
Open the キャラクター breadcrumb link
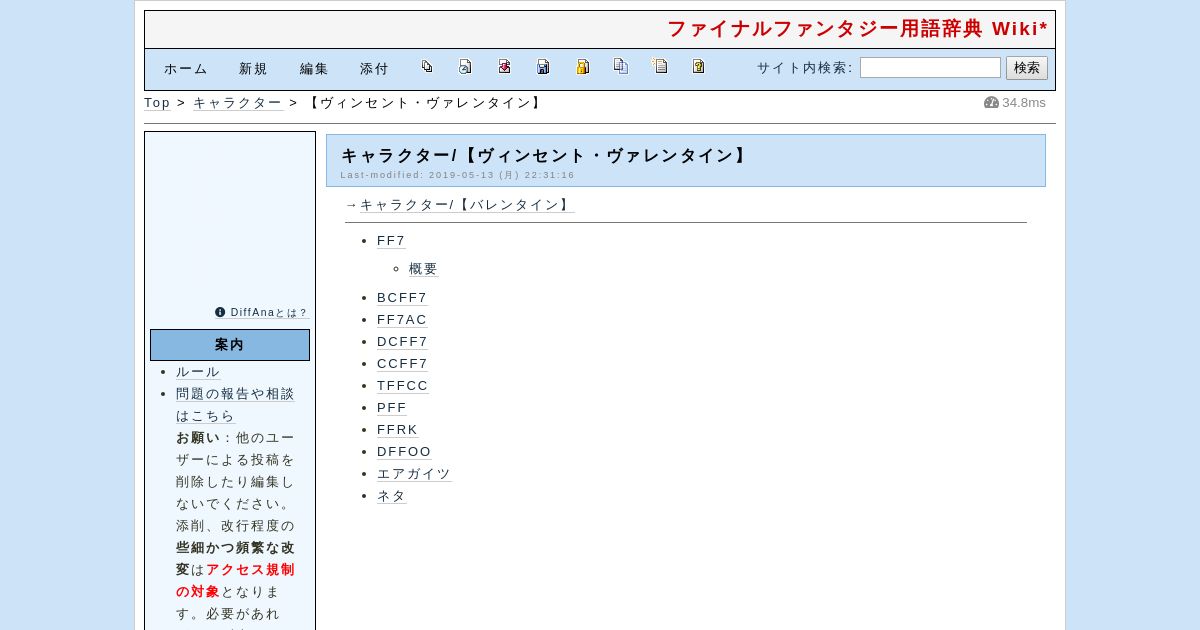click(x=237, y=103)
